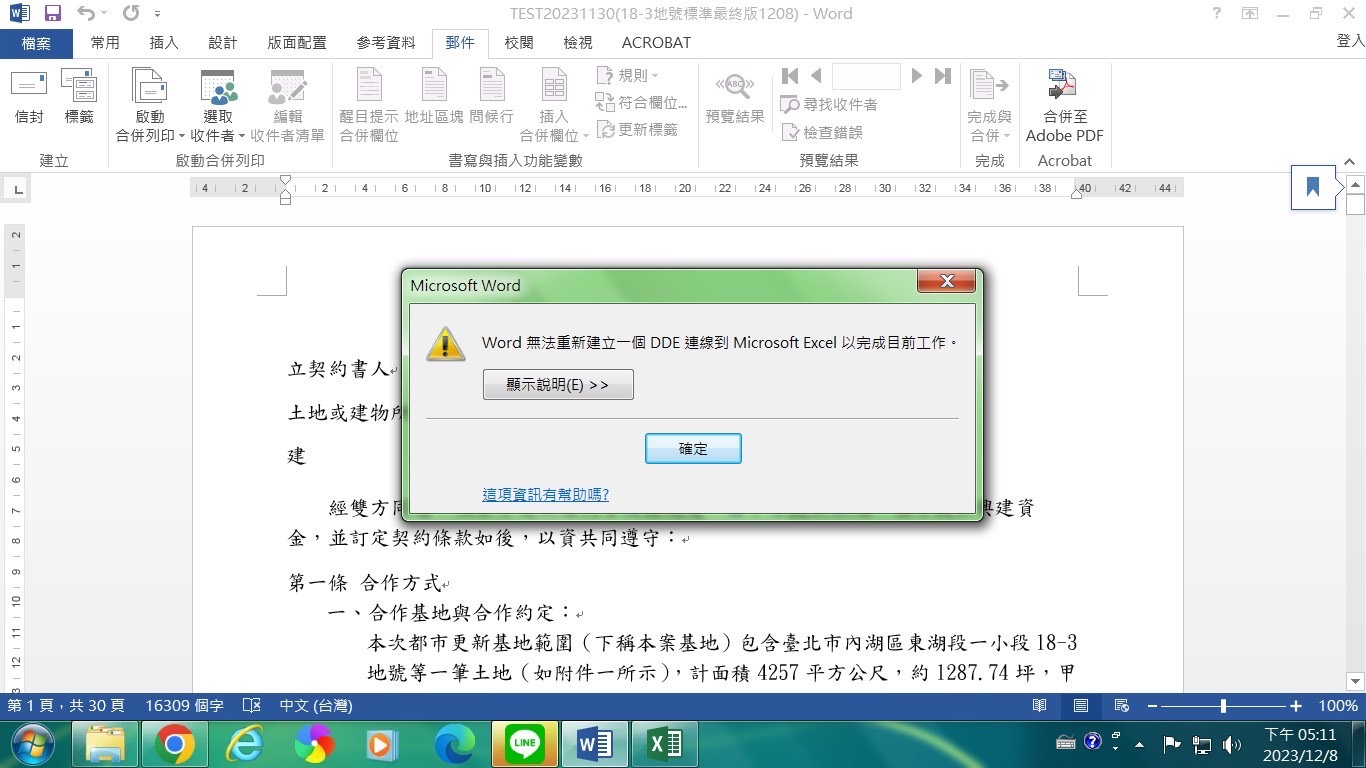Switch to Print Layout view

[1081, 706]
